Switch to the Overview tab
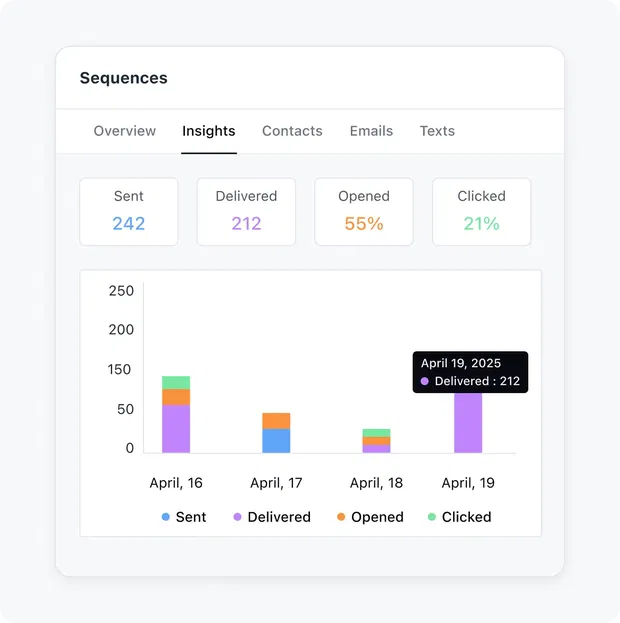The width and height of the screenshot is (620, 623). click(124, 131)
